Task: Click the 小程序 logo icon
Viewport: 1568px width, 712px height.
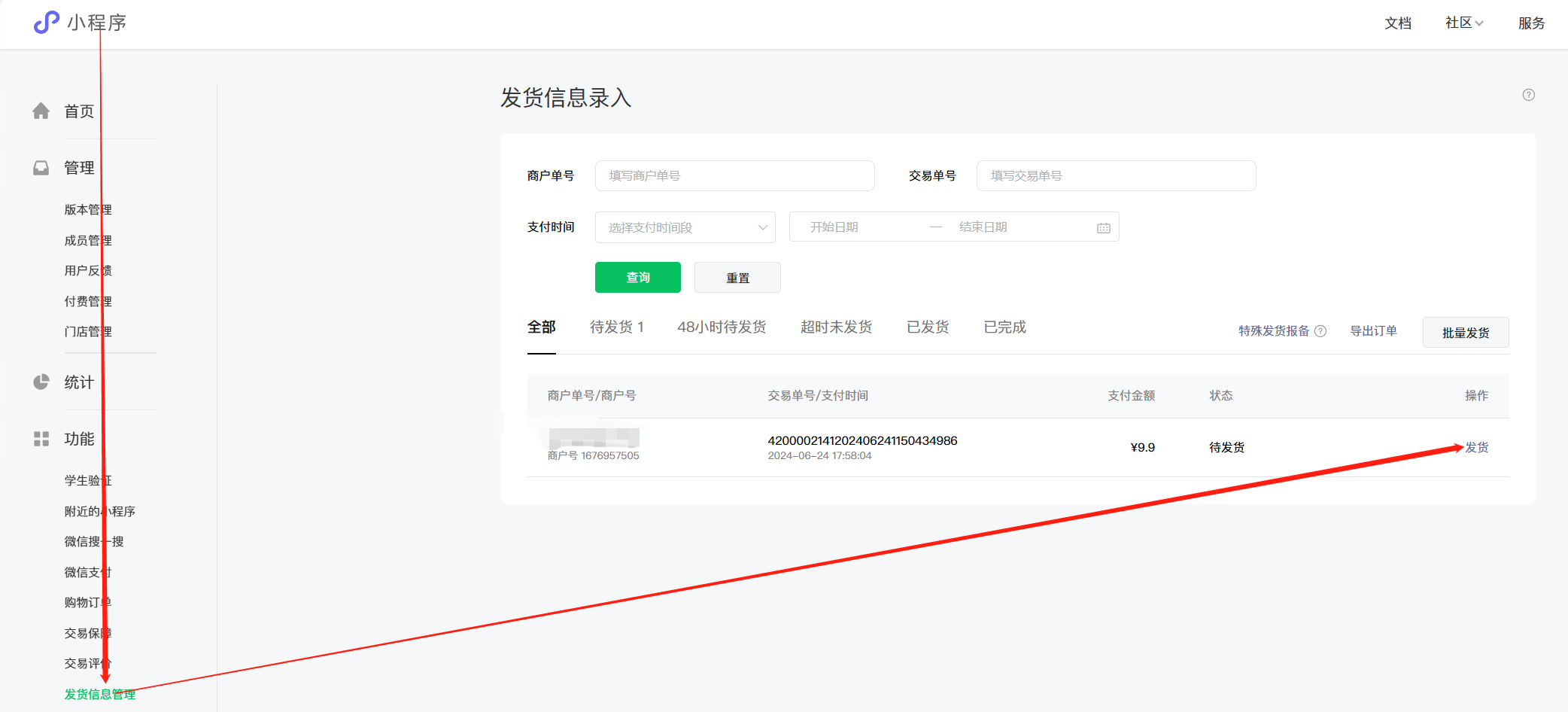Action: [x=46, y=23]
